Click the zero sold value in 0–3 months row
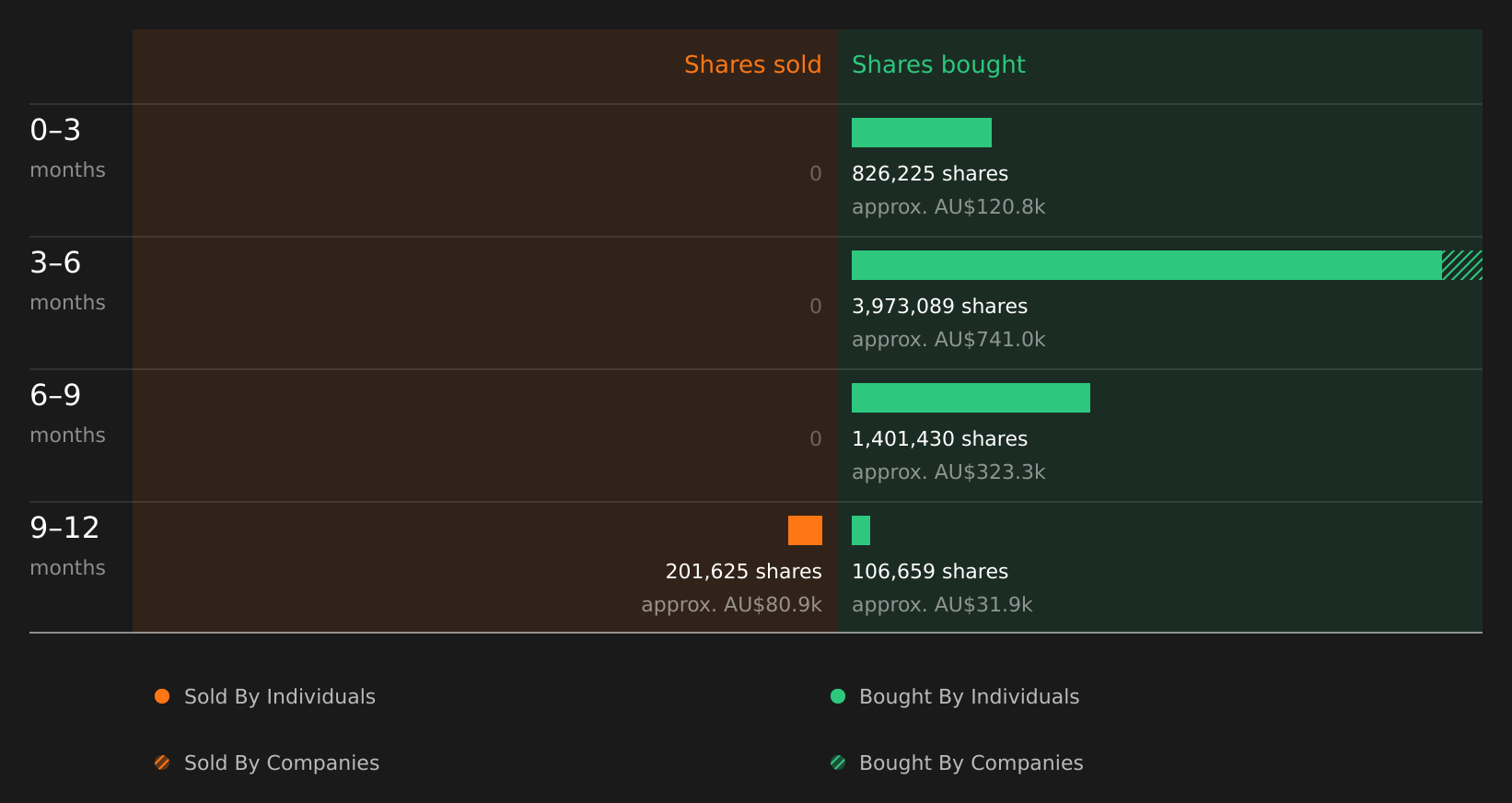 point(816,174)
